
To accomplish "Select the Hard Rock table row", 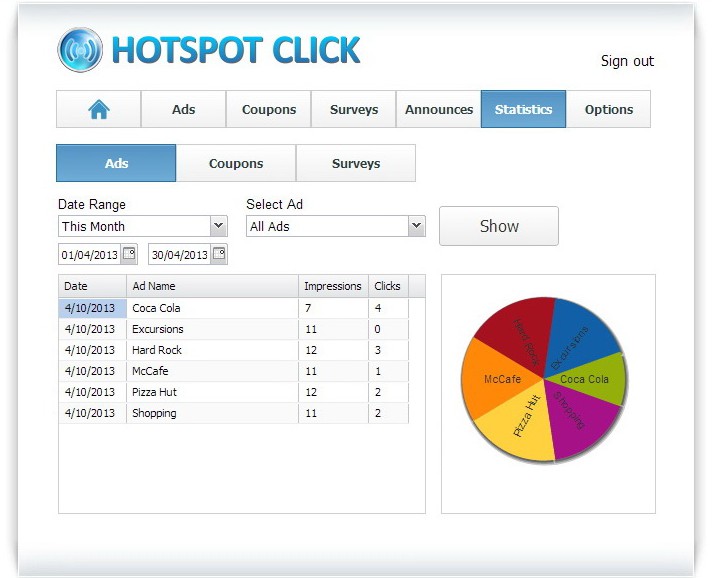I will pos(233,350).
